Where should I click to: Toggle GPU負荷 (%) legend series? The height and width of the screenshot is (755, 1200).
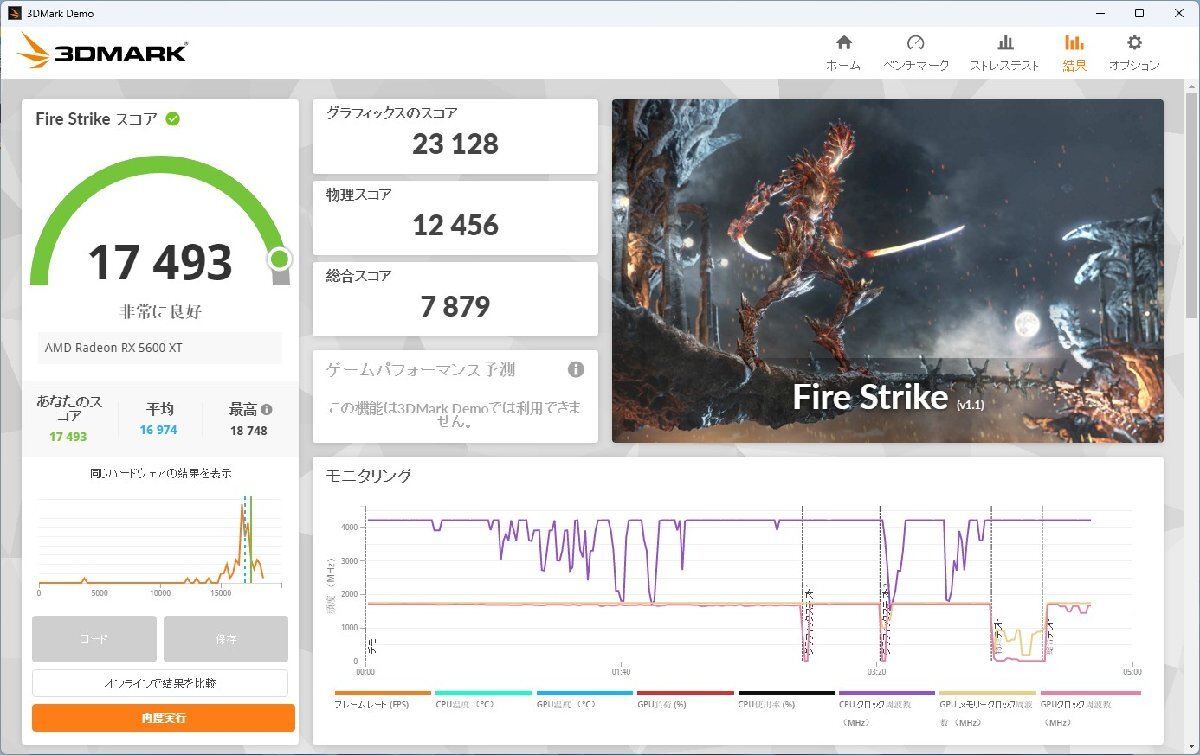pyautogui.click(x=685, y=699)
